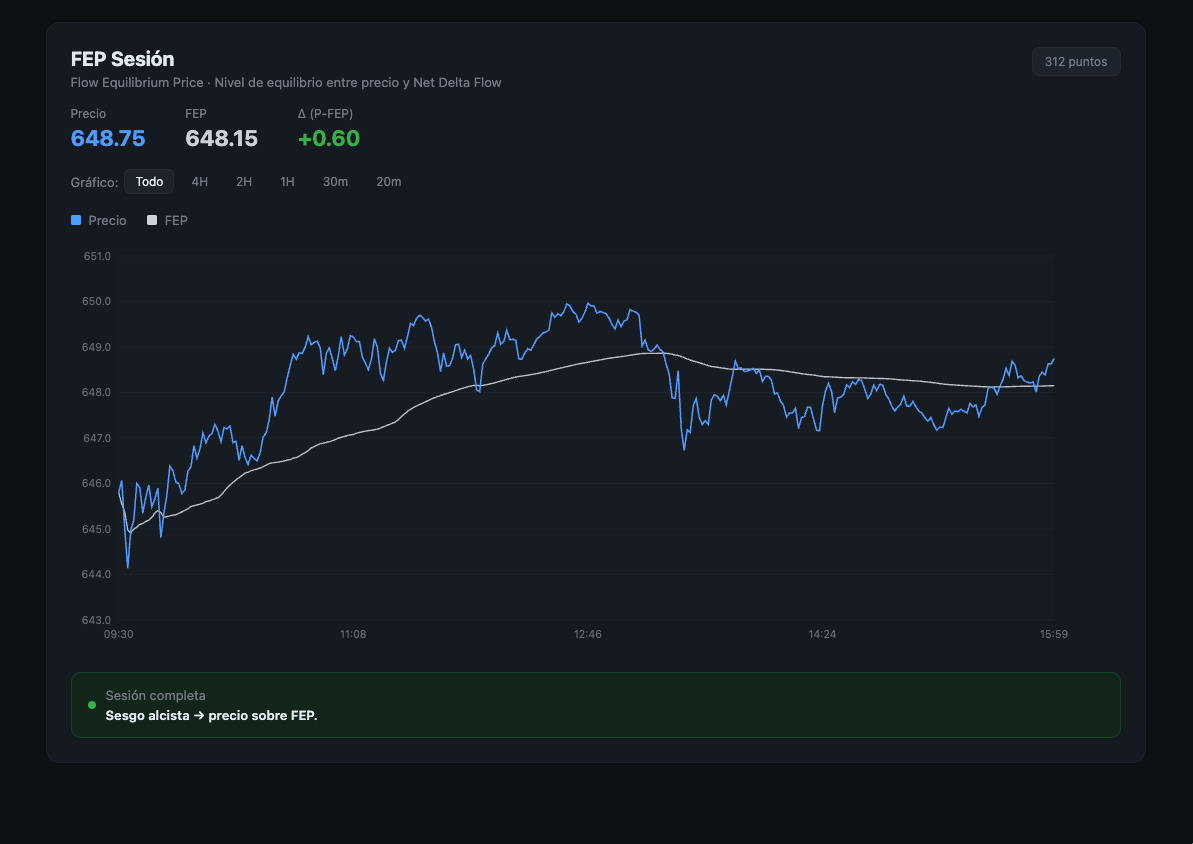Screen dimensions: 1193x844
Task: Switch to the 30m timeframe
Action: (335, 182)
